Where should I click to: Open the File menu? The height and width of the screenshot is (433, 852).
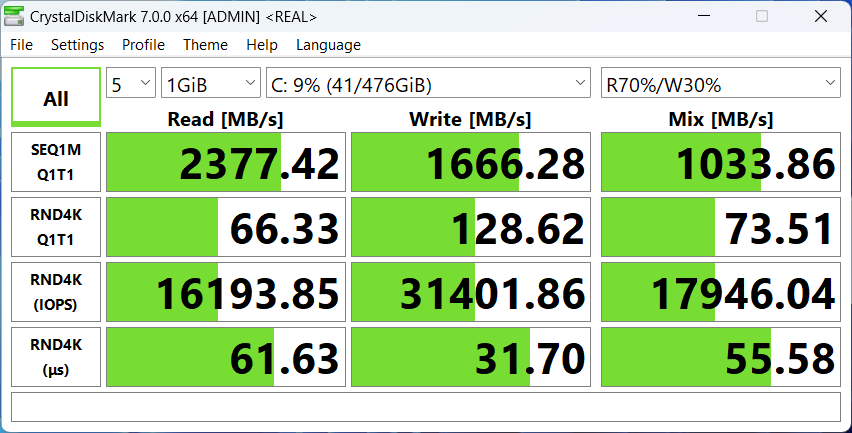21,45
